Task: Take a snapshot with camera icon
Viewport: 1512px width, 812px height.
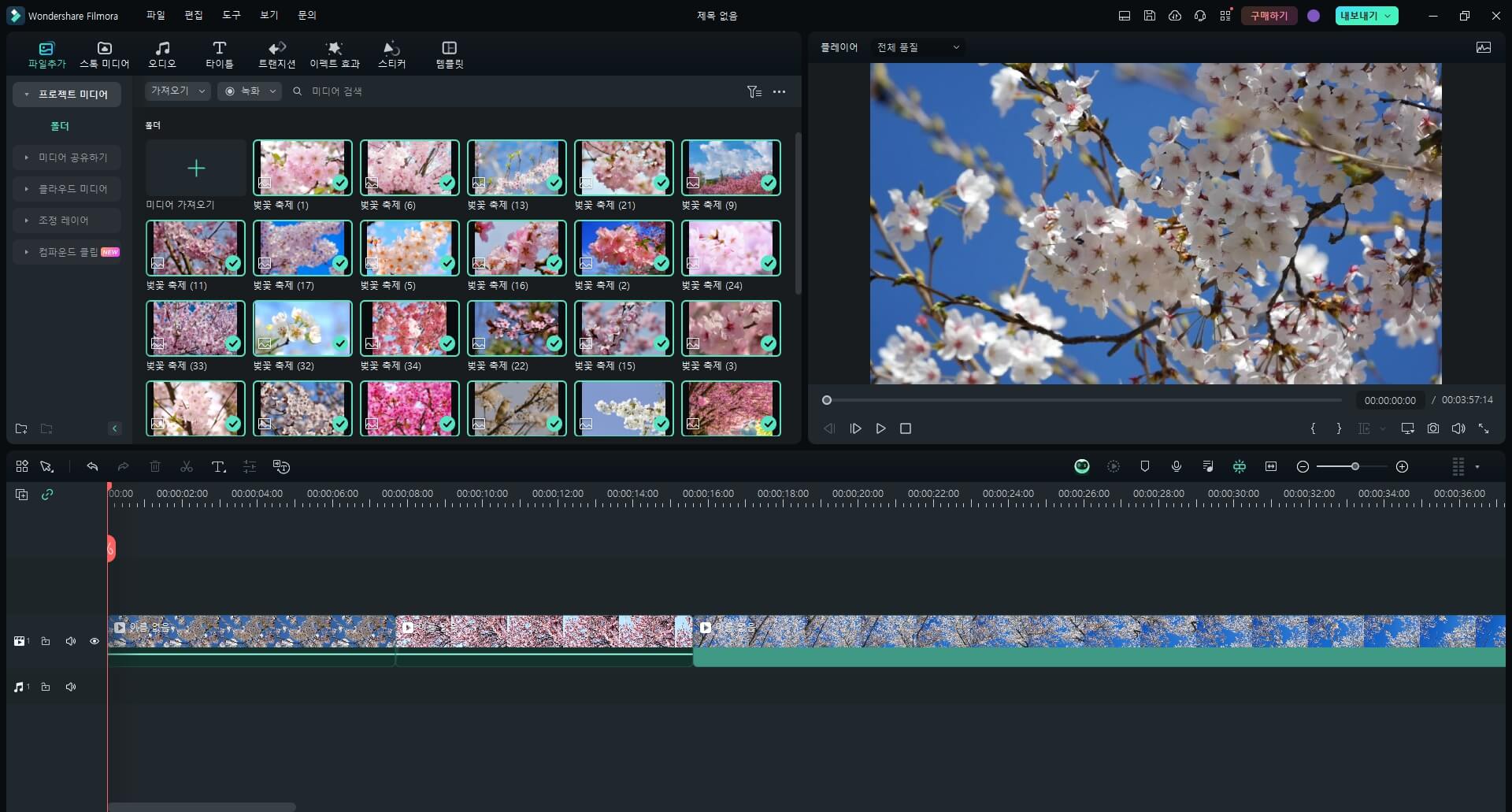Action: click(1433, 428)
